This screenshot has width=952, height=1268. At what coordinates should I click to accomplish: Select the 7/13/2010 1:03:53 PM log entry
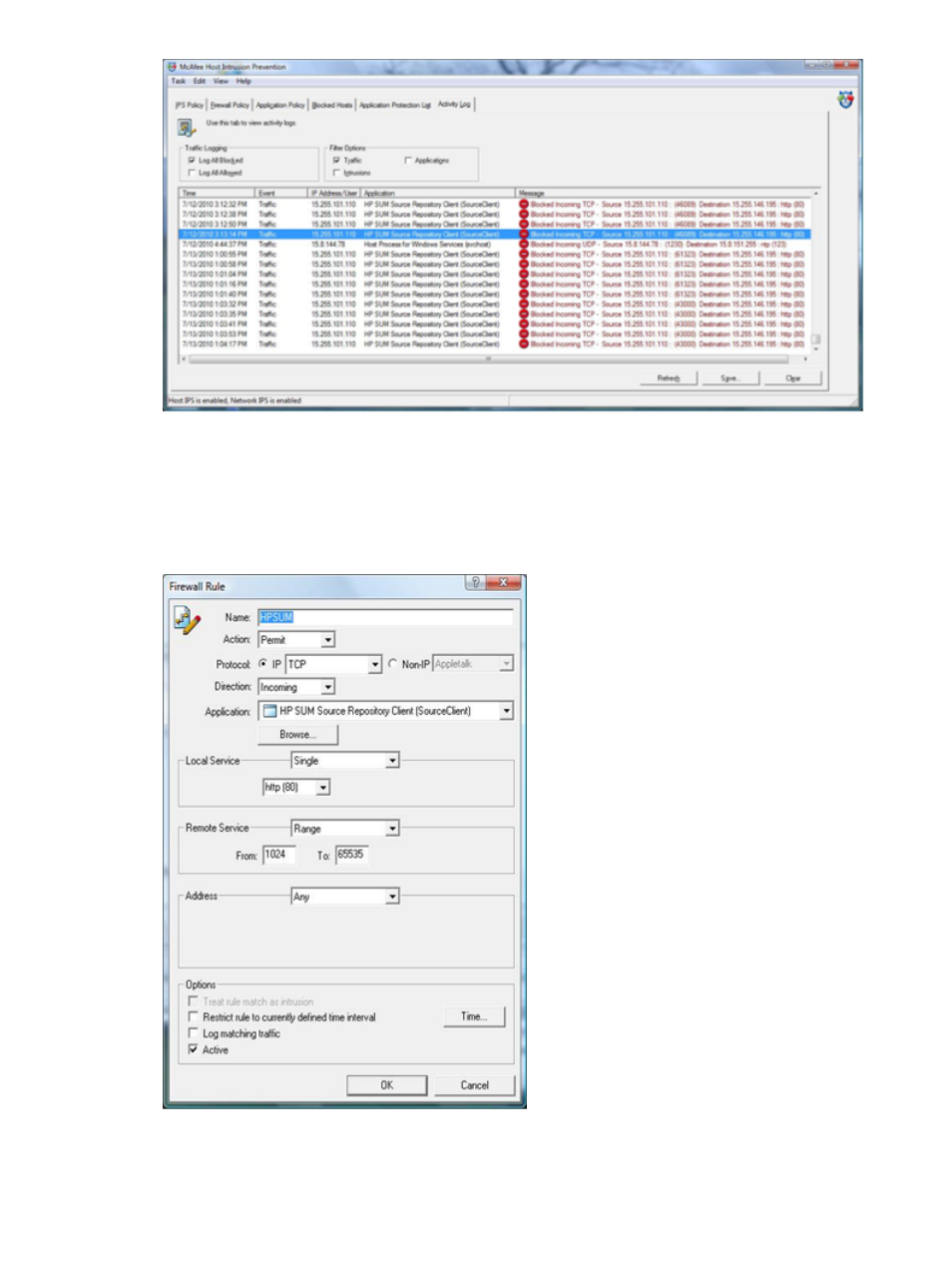pyautogui.click(x=495, y=333)
